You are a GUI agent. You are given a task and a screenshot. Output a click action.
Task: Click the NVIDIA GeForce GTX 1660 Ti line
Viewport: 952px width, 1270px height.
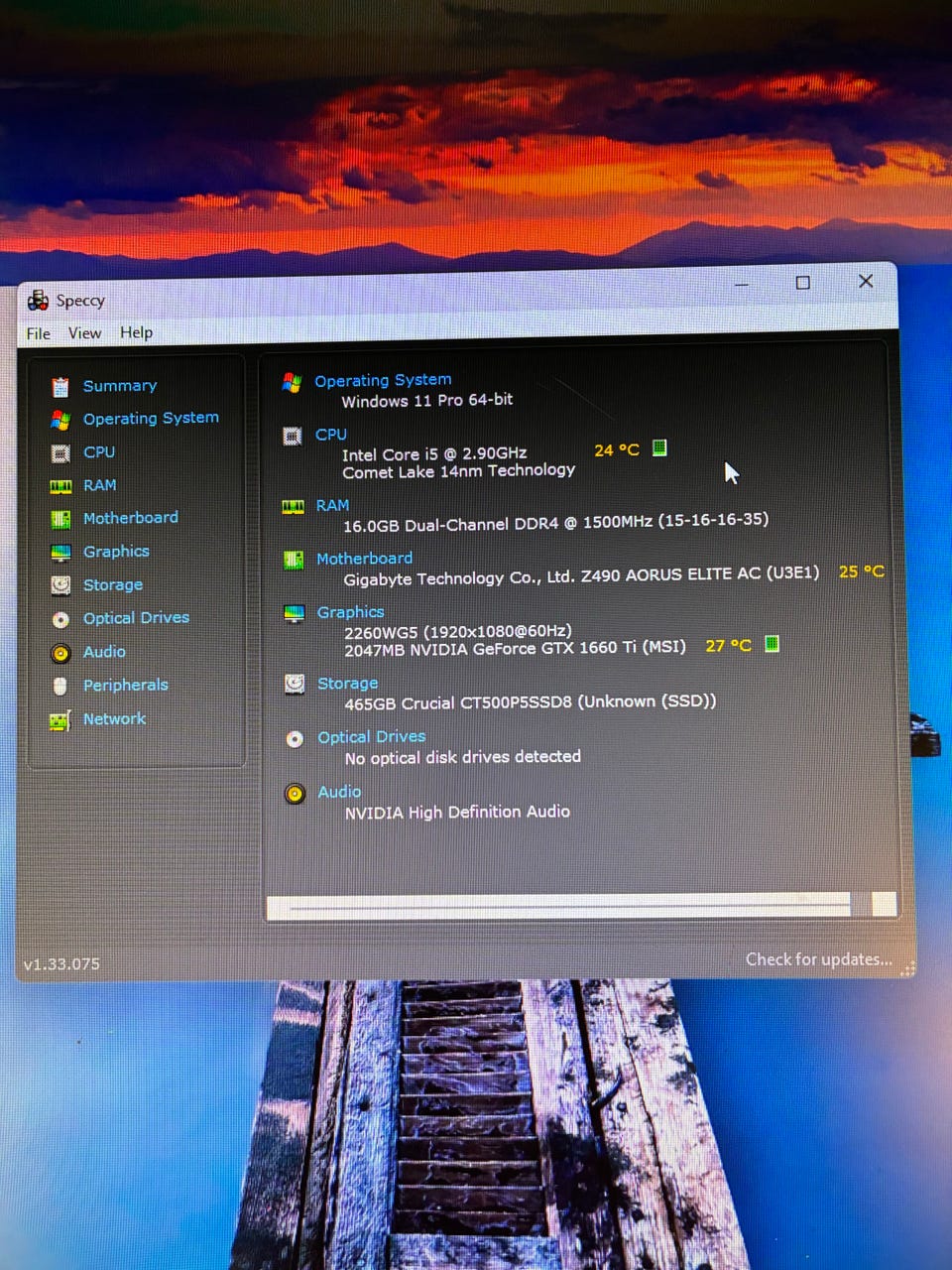click(515, 649)
